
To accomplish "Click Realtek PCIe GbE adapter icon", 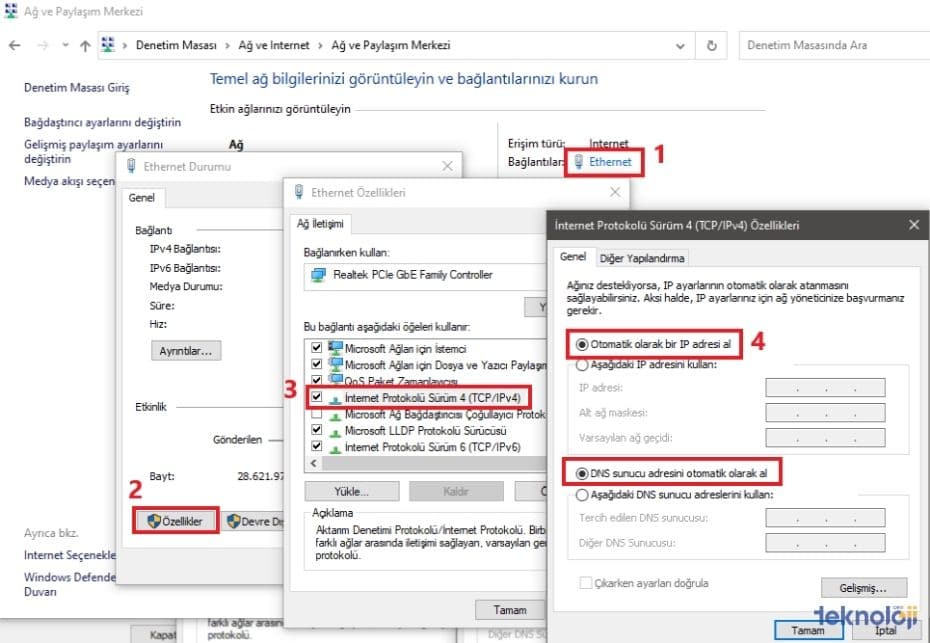I will [x=319, y=275].
